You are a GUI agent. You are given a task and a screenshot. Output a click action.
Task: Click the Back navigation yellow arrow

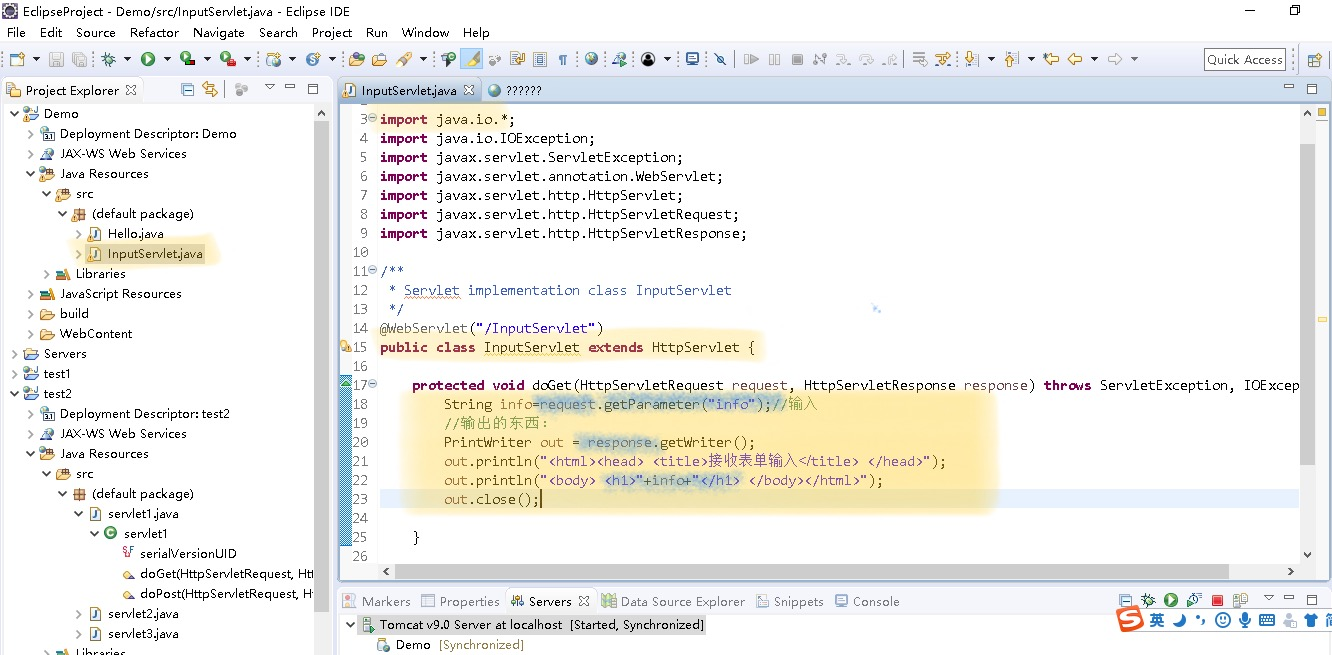(x=1075, y=59)
